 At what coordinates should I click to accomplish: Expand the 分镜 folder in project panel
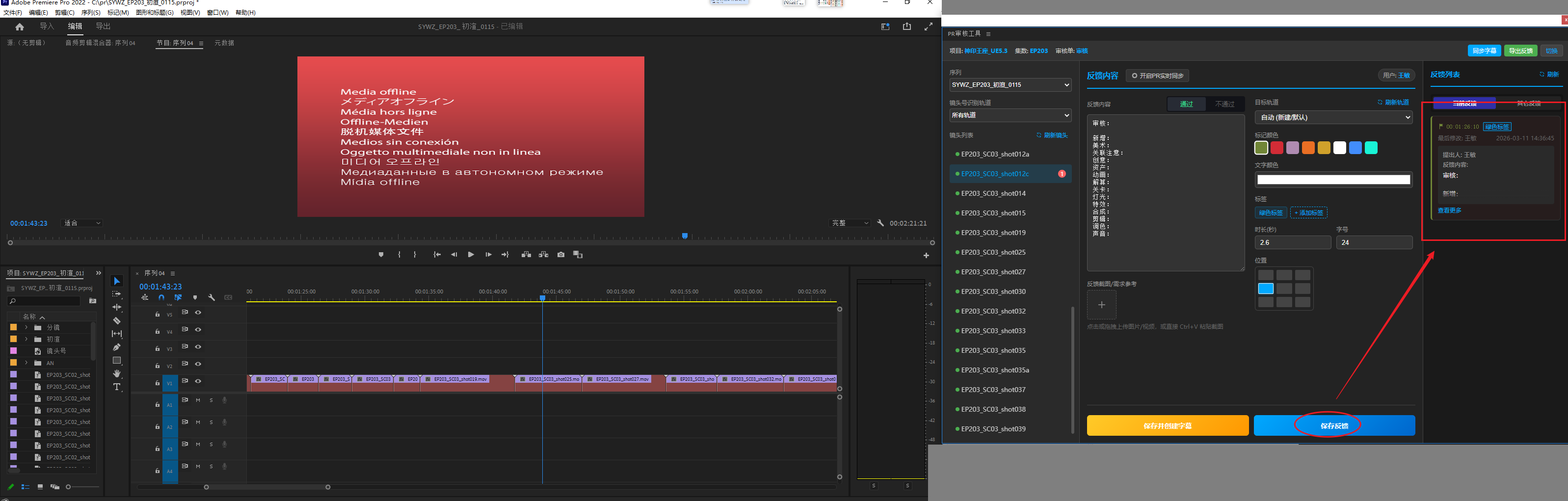26,327
